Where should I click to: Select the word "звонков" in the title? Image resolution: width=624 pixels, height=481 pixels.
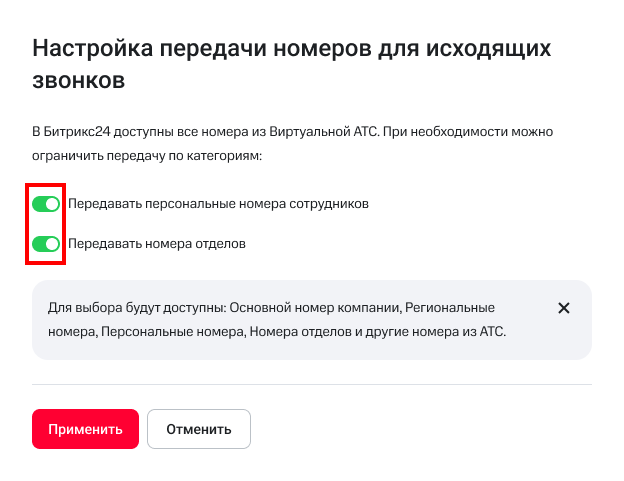[79, 81]
